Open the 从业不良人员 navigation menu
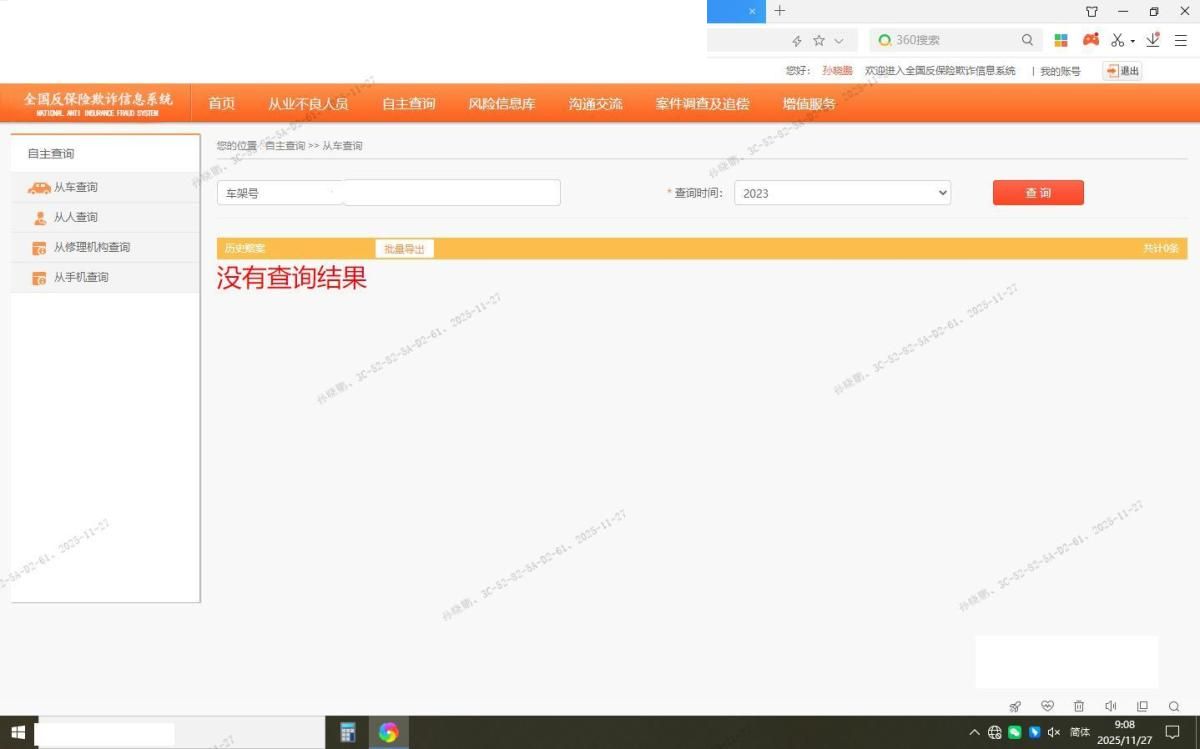This screenshot has width=1200, height=749. [308, 104]
